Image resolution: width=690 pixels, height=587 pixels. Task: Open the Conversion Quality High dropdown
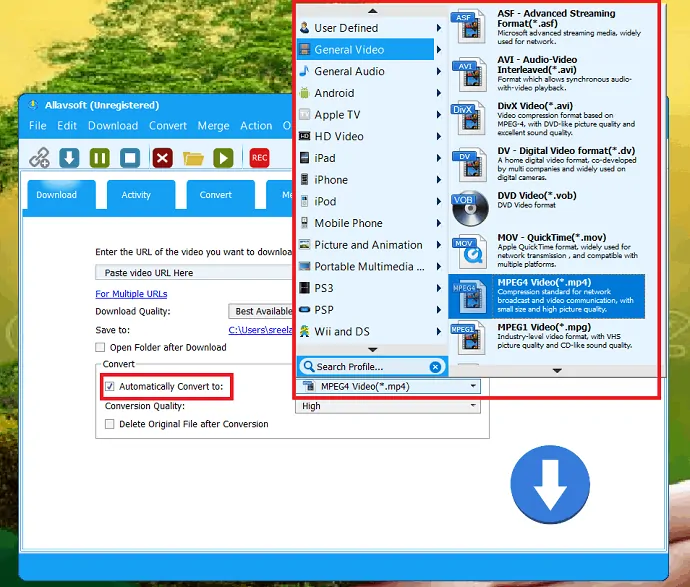(388, 406)
